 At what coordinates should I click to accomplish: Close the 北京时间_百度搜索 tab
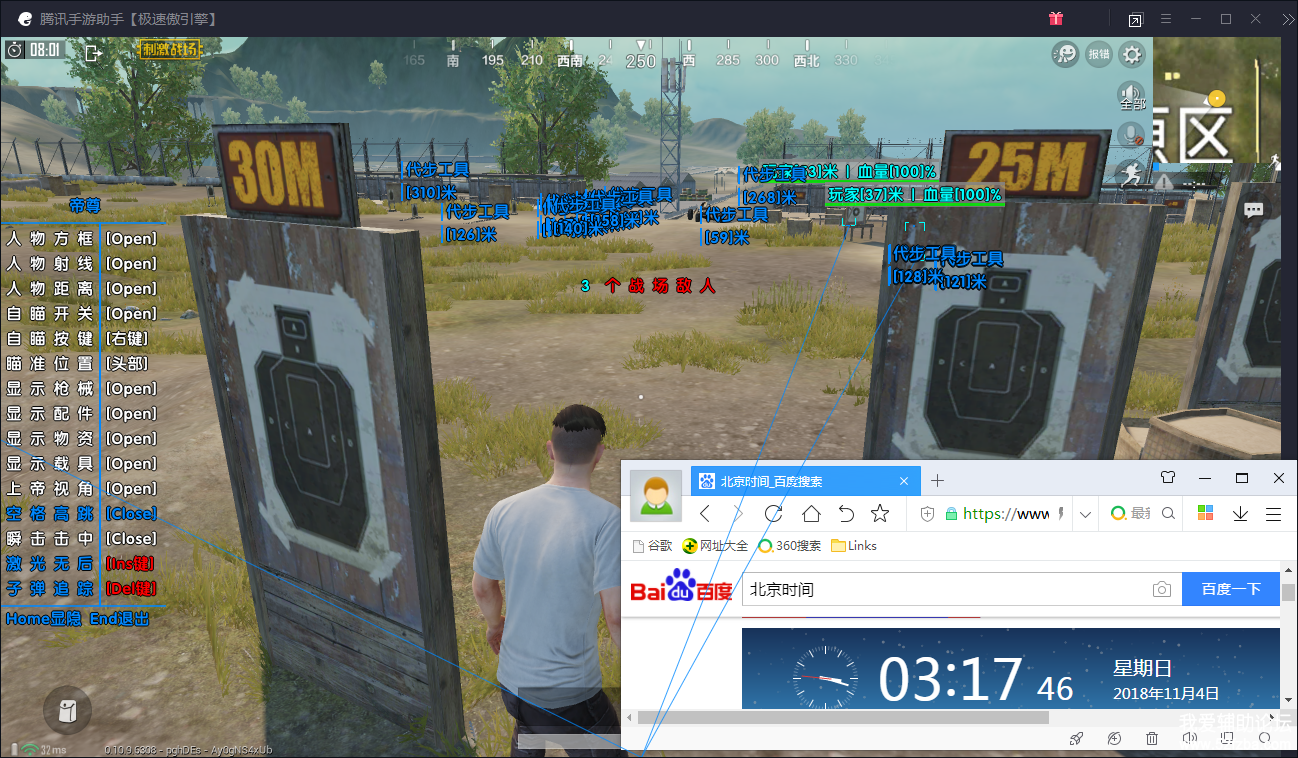pos(905,481)
